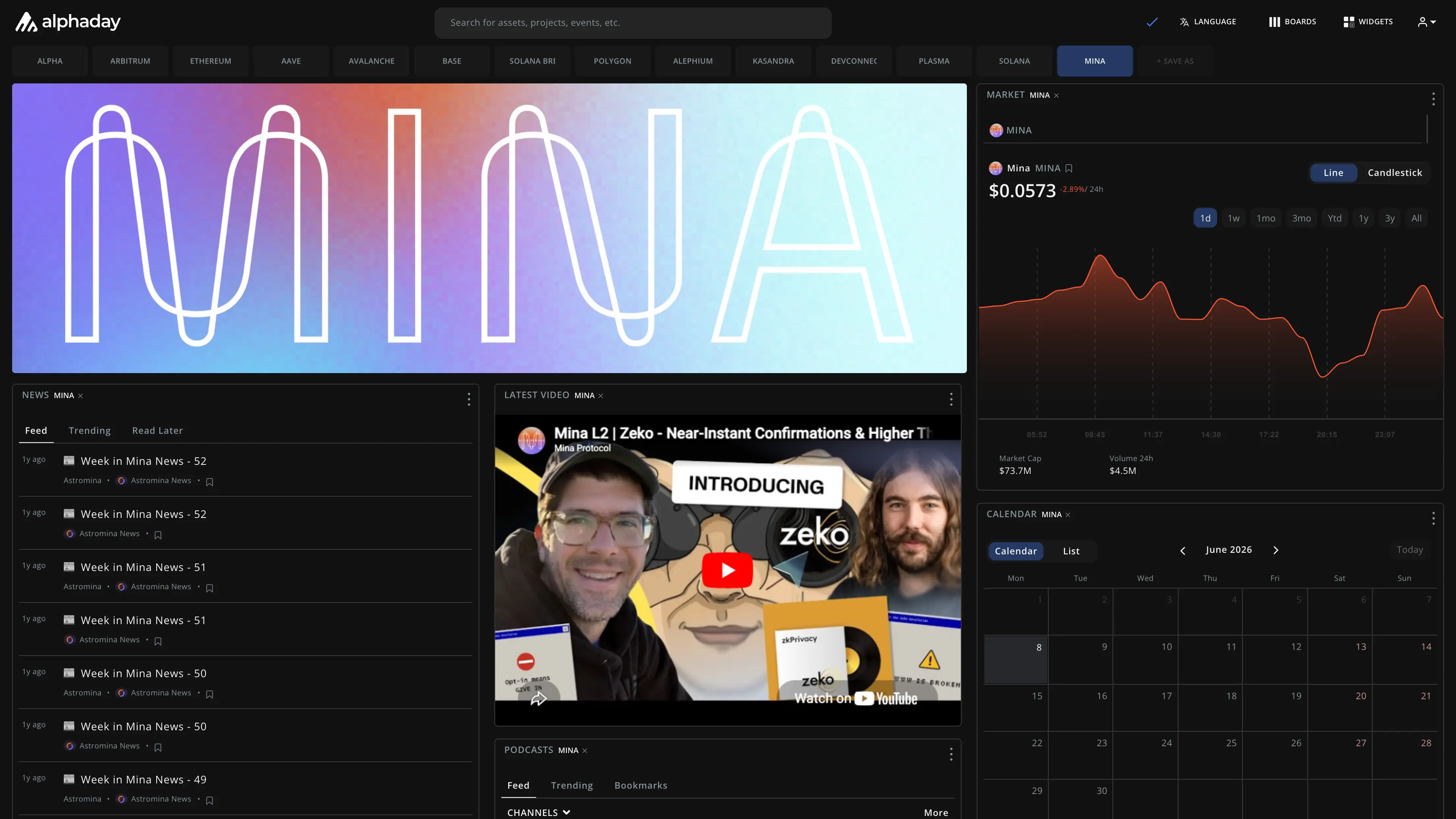The width and height of the screenshot is (1456, 819).
Task: Open the user account menu
Action: pos(1426,22)
